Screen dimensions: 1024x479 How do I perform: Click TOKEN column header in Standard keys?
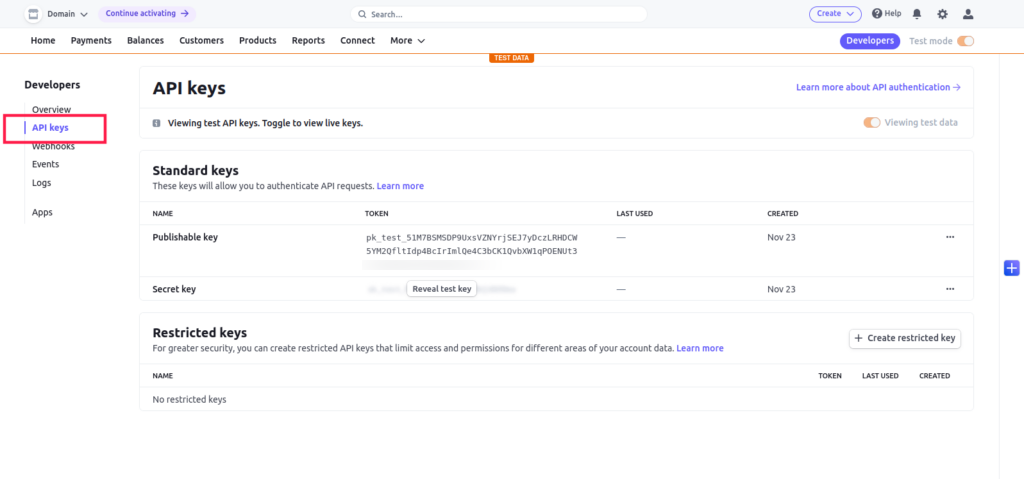(x=377, y=214)
